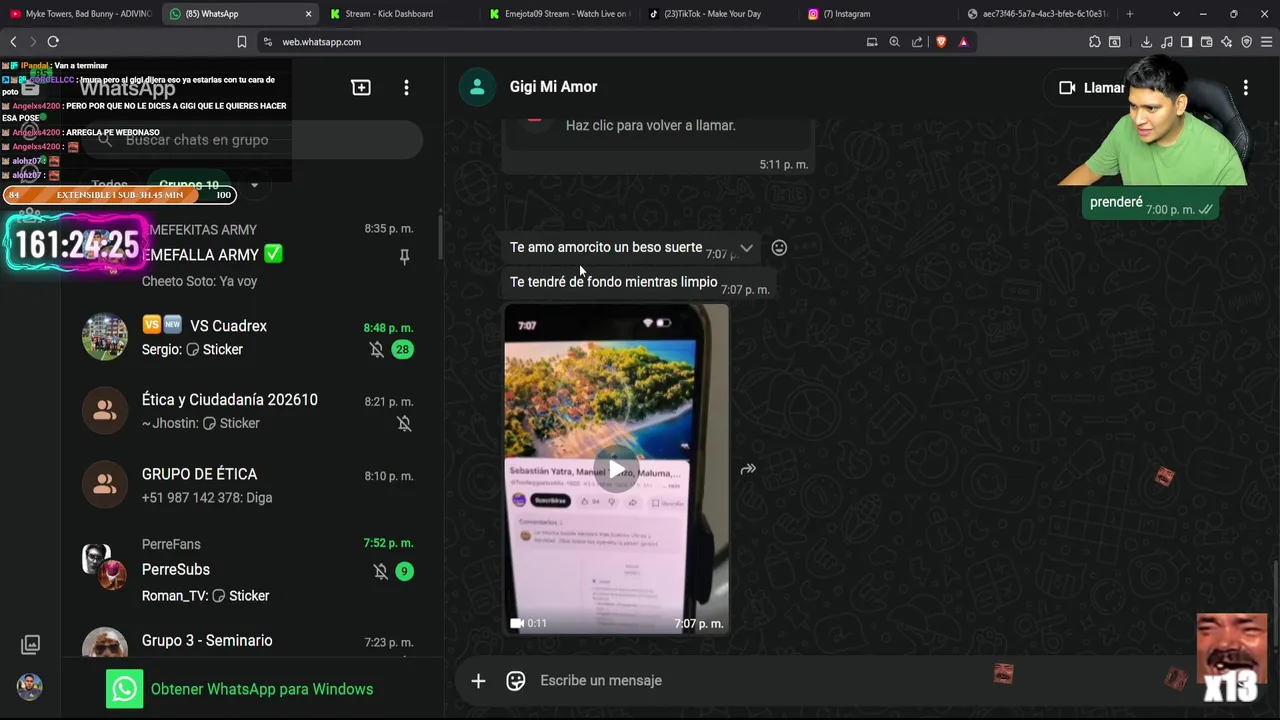Image resolution: width=1280 pixels, height=720 pixels.
Task: Open the browser tab search chevron
Action: pyautogui.click(x=1176, y=14)
